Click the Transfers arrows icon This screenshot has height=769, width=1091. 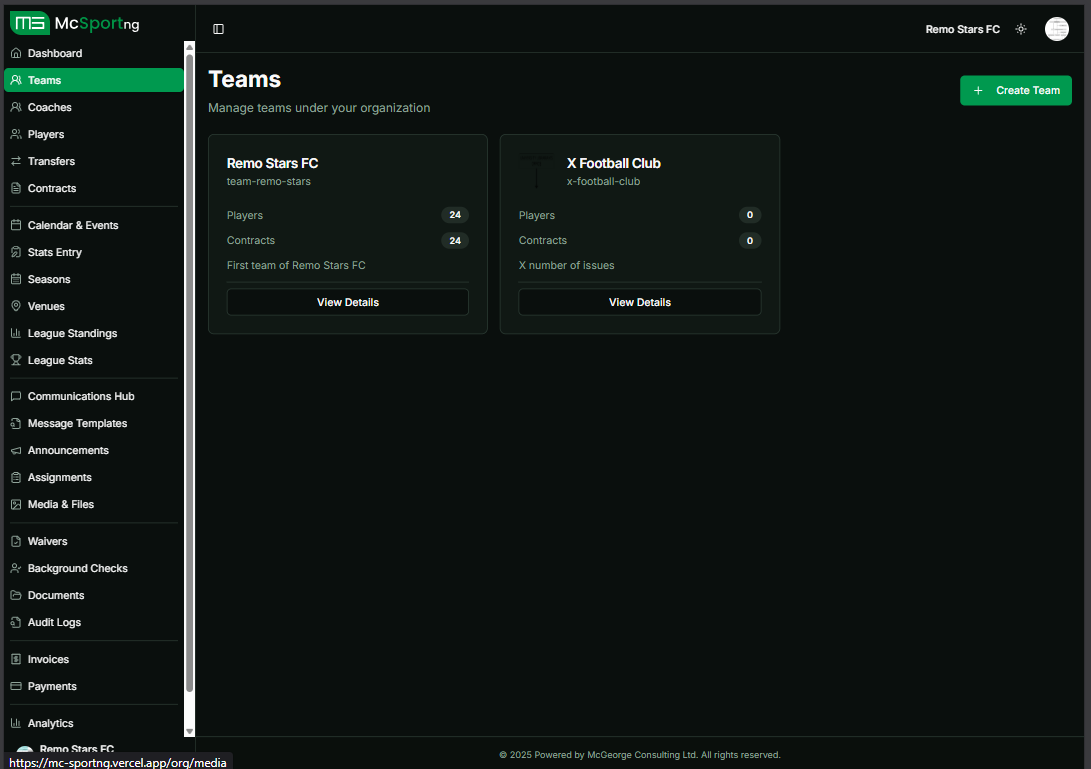pos(16,161)
